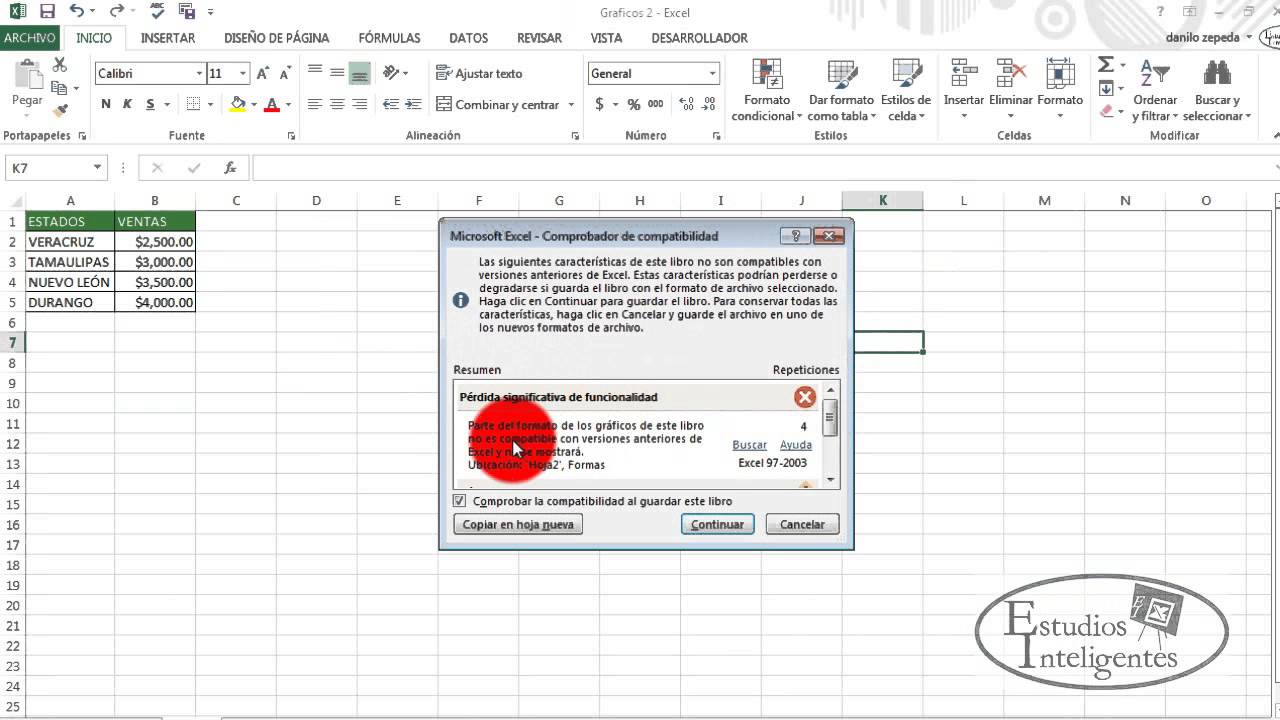
Task: Open Fuente dialog launcher
Action: coord(291,135)
